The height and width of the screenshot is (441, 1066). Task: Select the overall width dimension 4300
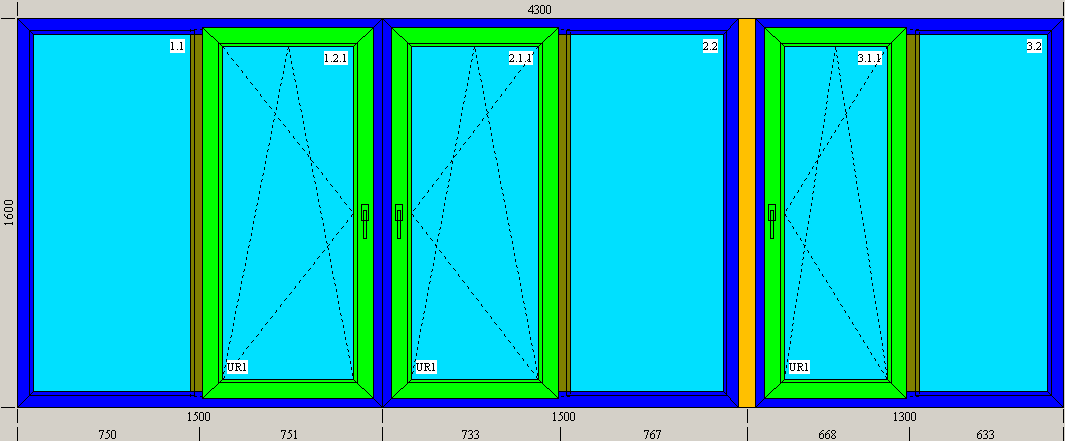539,9
